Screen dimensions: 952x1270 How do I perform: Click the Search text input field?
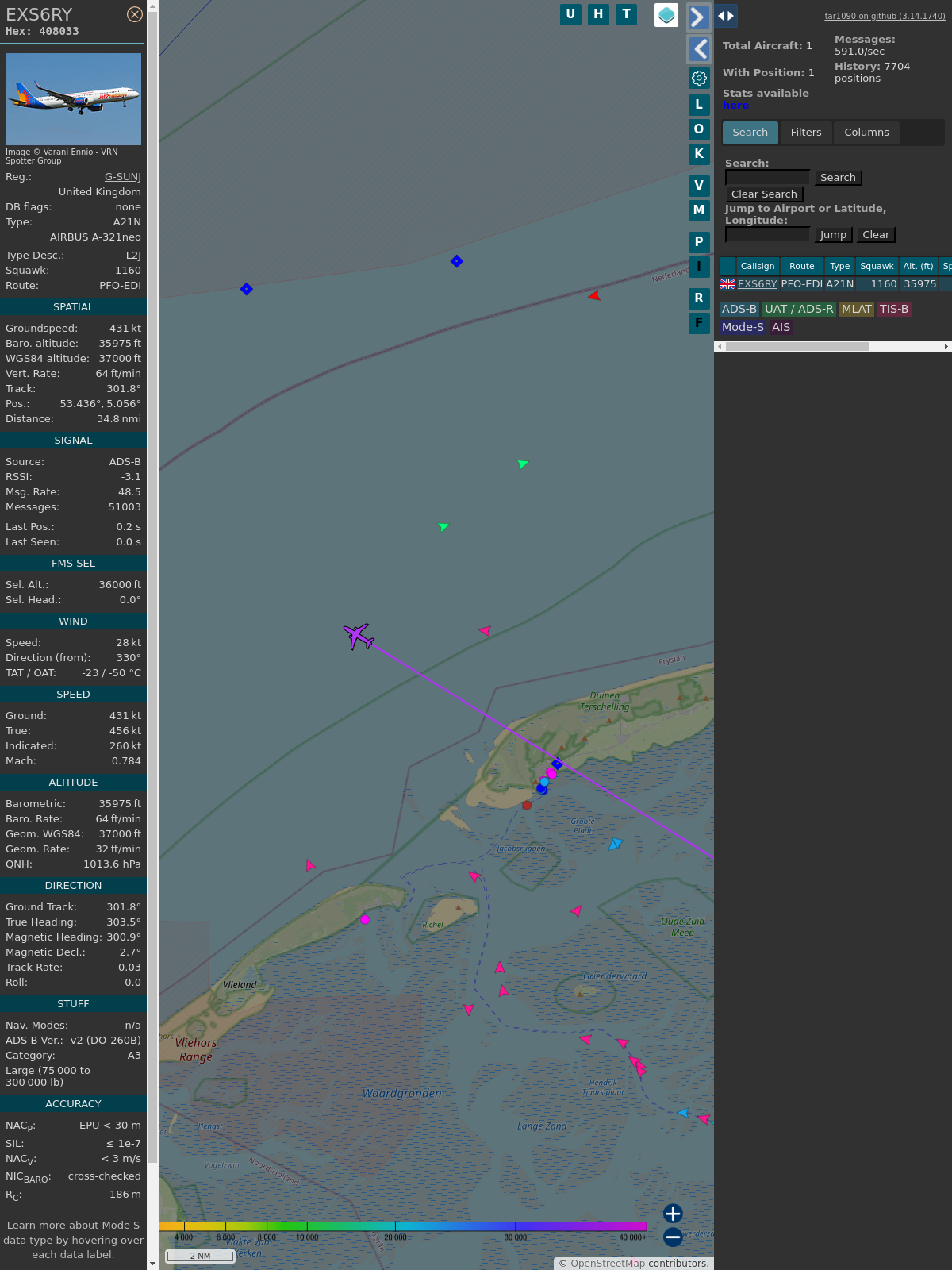pos(767,178)
